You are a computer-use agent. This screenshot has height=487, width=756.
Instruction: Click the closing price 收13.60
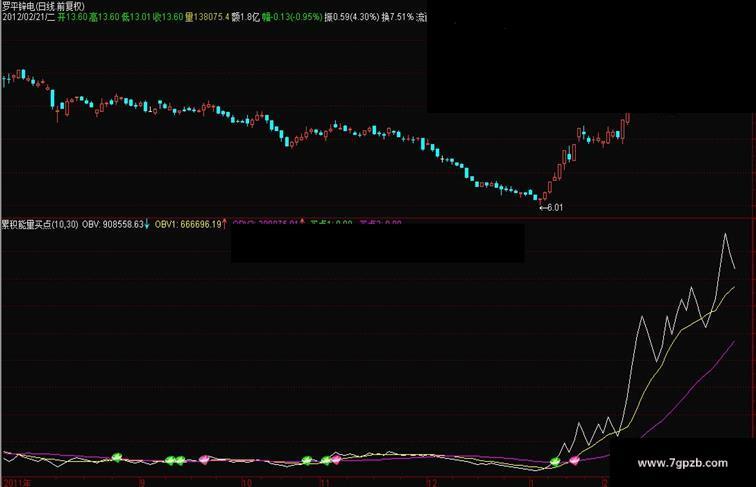(x=168, y=17)
